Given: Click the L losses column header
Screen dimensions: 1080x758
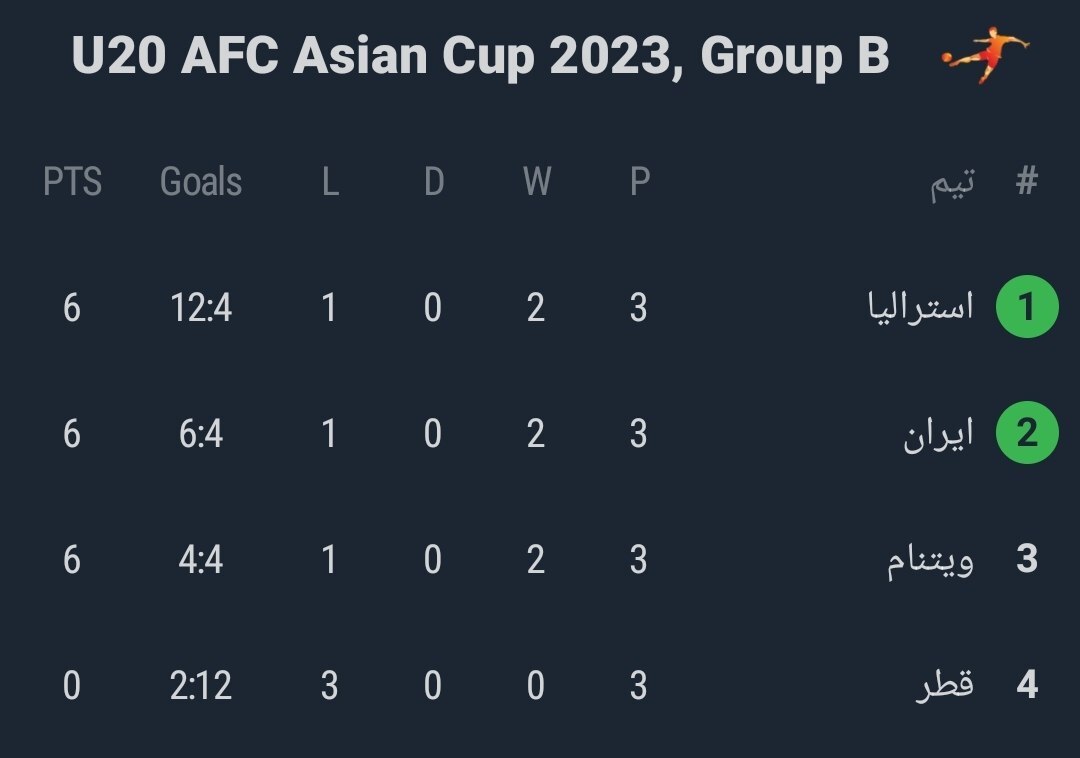Looking at the screenshot, I should pyautogui.click(x=330, y=182).
